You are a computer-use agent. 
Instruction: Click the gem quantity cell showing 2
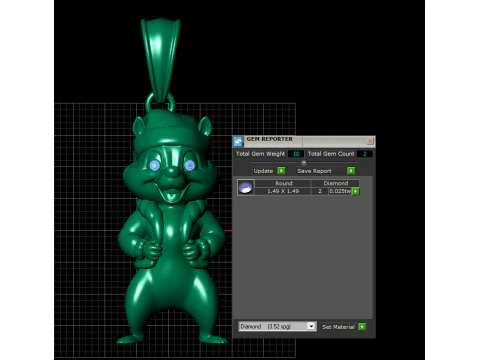320,191
